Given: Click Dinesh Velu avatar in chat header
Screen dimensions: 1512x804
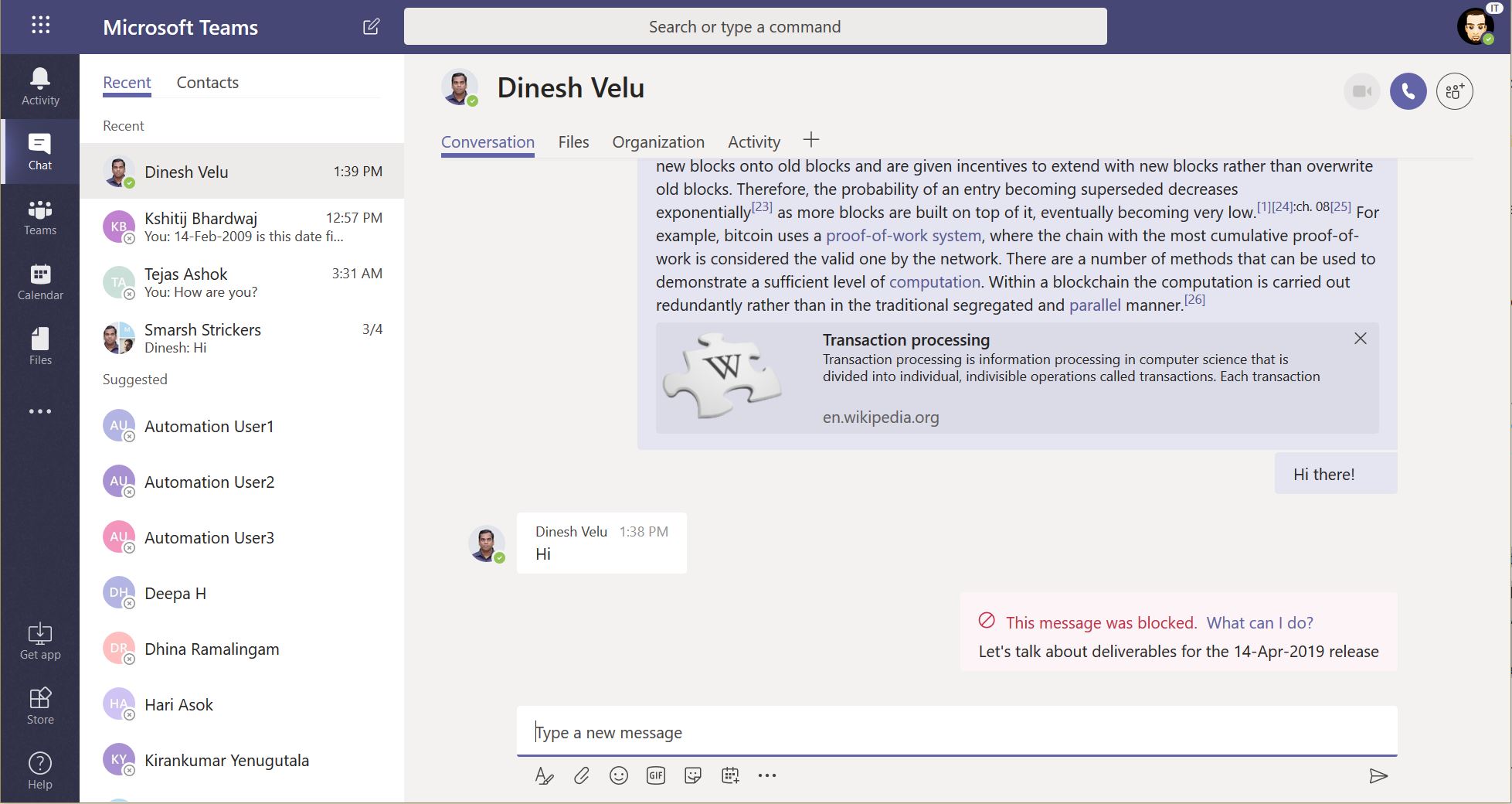Looking at the screenshot, I should pyautogui.click(x=460, y=88).
